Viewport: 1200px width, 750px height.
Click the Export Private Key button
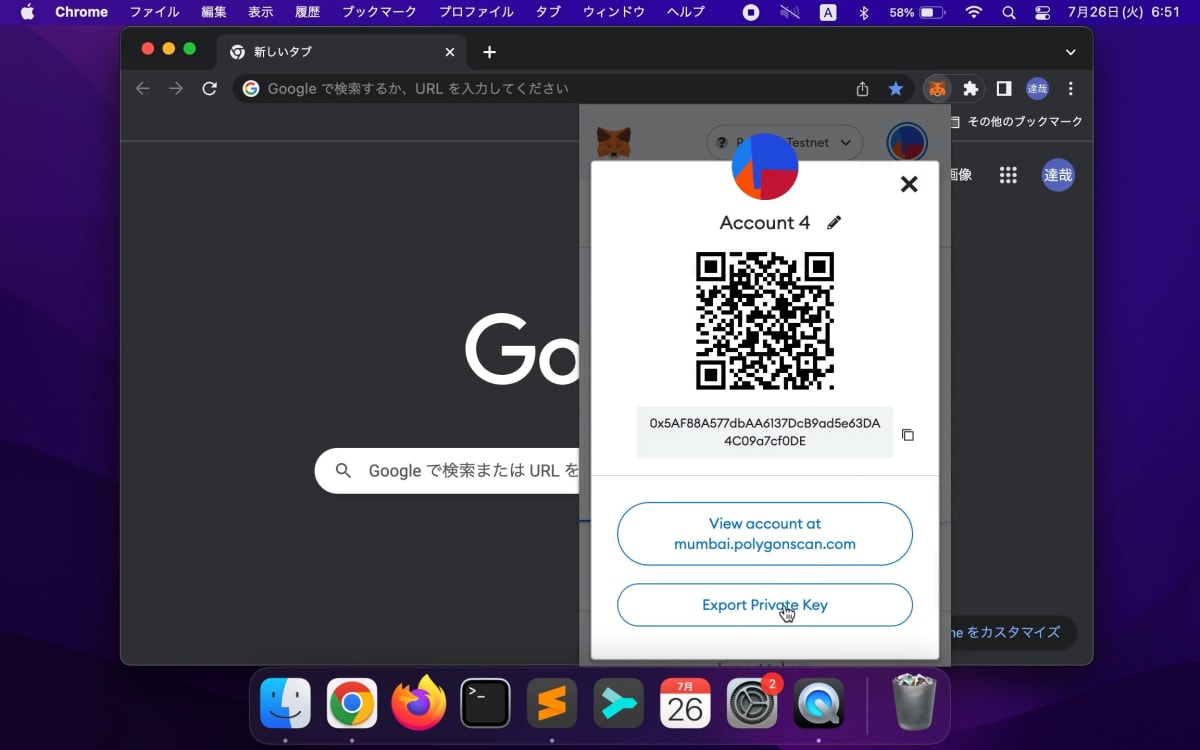765,605
